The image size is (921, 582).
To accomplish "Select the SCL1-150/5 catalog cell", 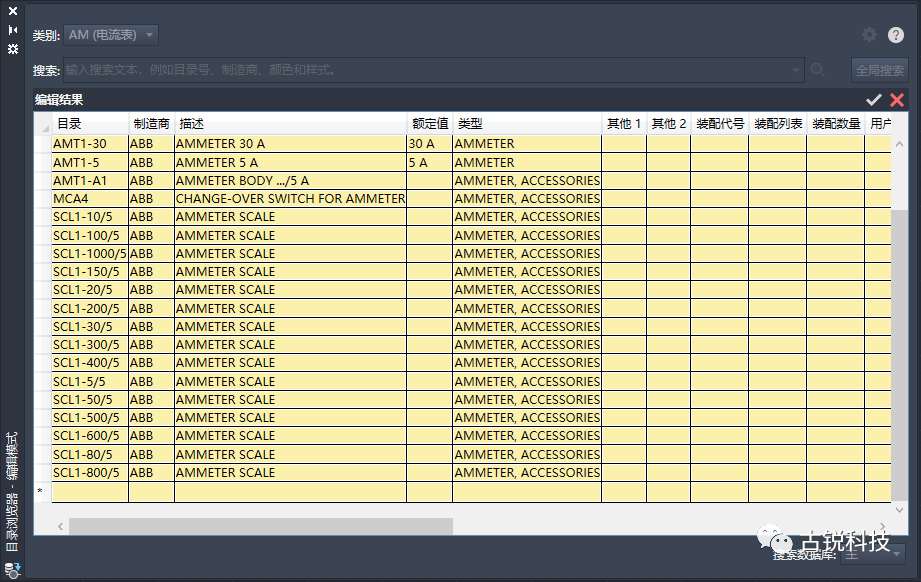I will pos(90,272).
